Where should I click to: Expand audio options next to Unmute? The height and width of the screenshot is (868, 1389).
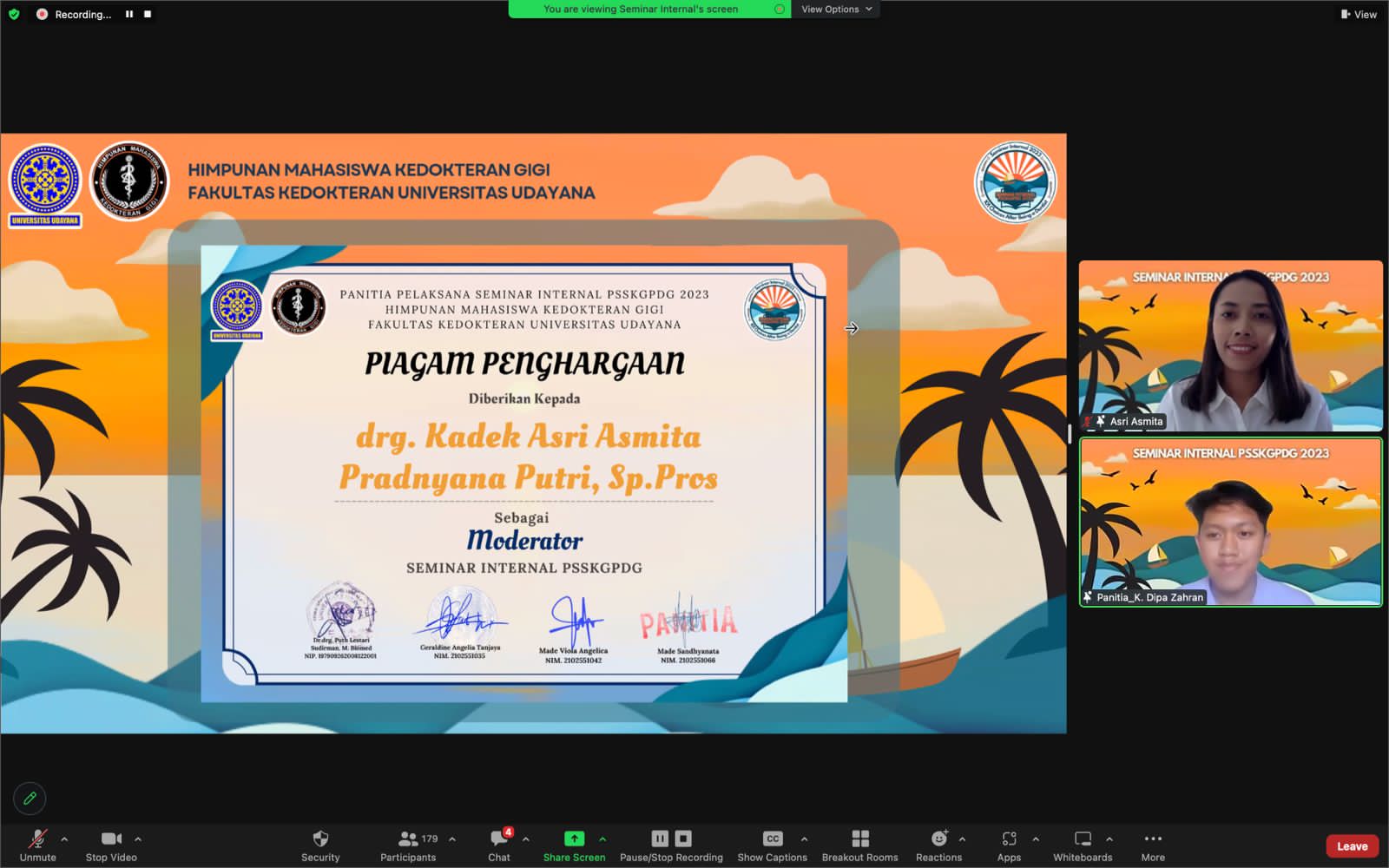coord(64,839)
